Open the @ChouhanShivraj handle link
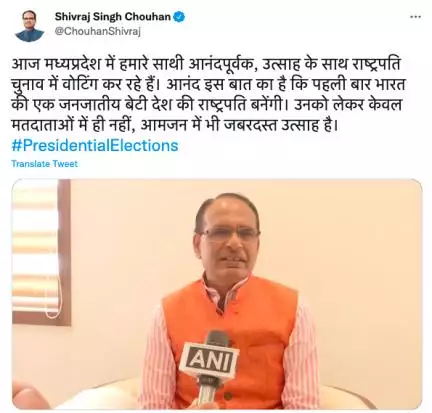The width and height of the screenshot is (432, 413). point(98,31)
